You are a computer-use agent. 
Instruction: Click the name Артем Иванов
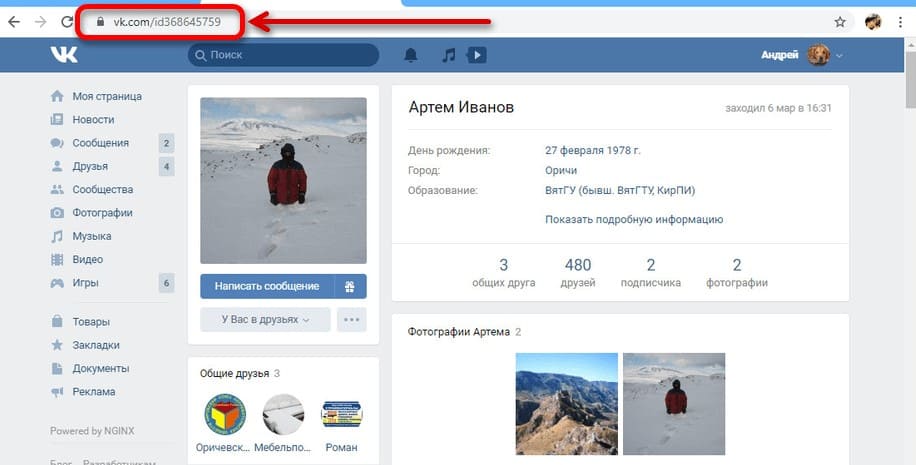pos(461,107)
